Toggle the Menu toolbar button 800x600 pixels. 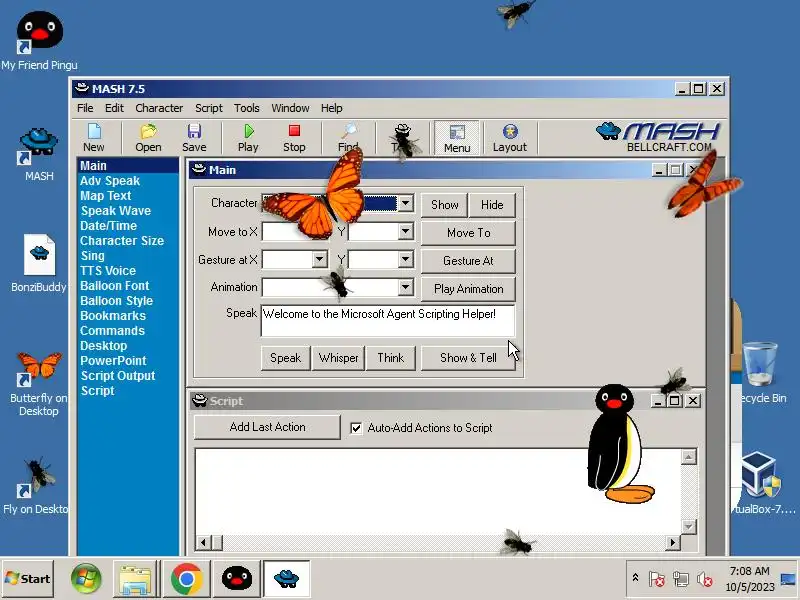click(x=457, y=138)
